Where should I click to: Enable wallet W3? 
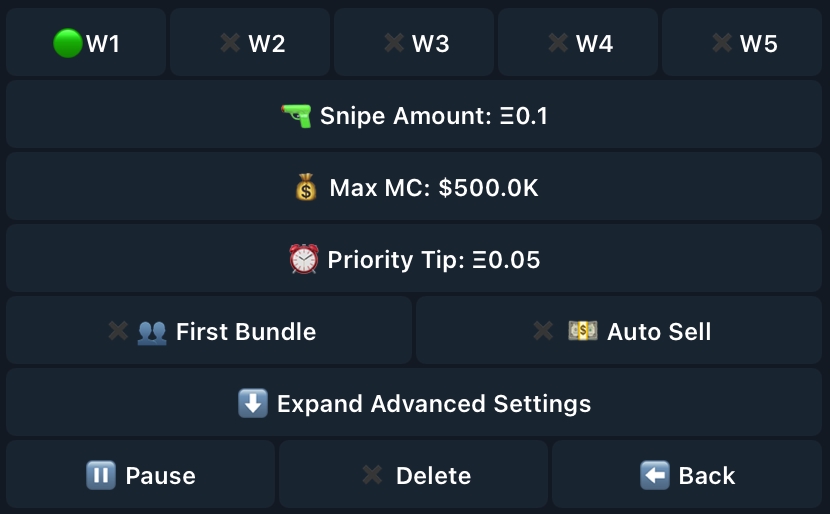pyautogui.click(x=414, y=42)
